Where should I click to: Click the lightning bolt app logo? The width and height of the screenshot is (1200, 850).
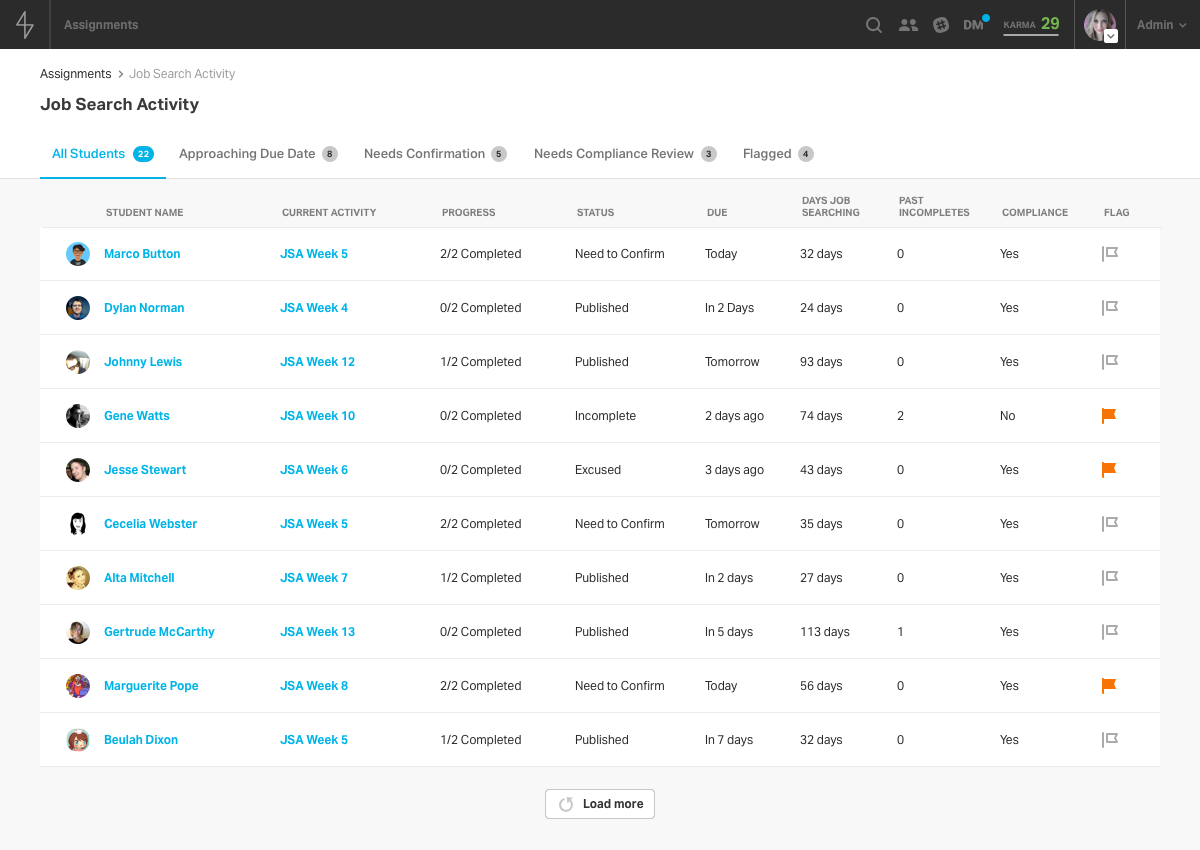(x=23, y=24)
